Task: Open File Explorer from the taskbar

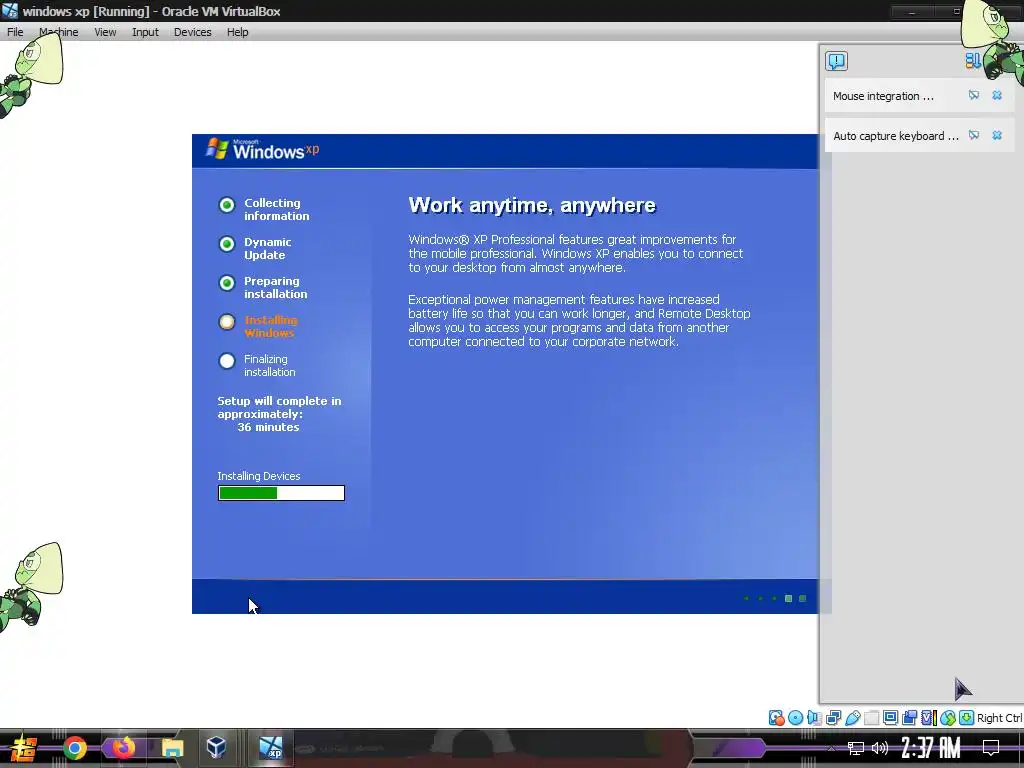Action: click(x=172, y=748)
